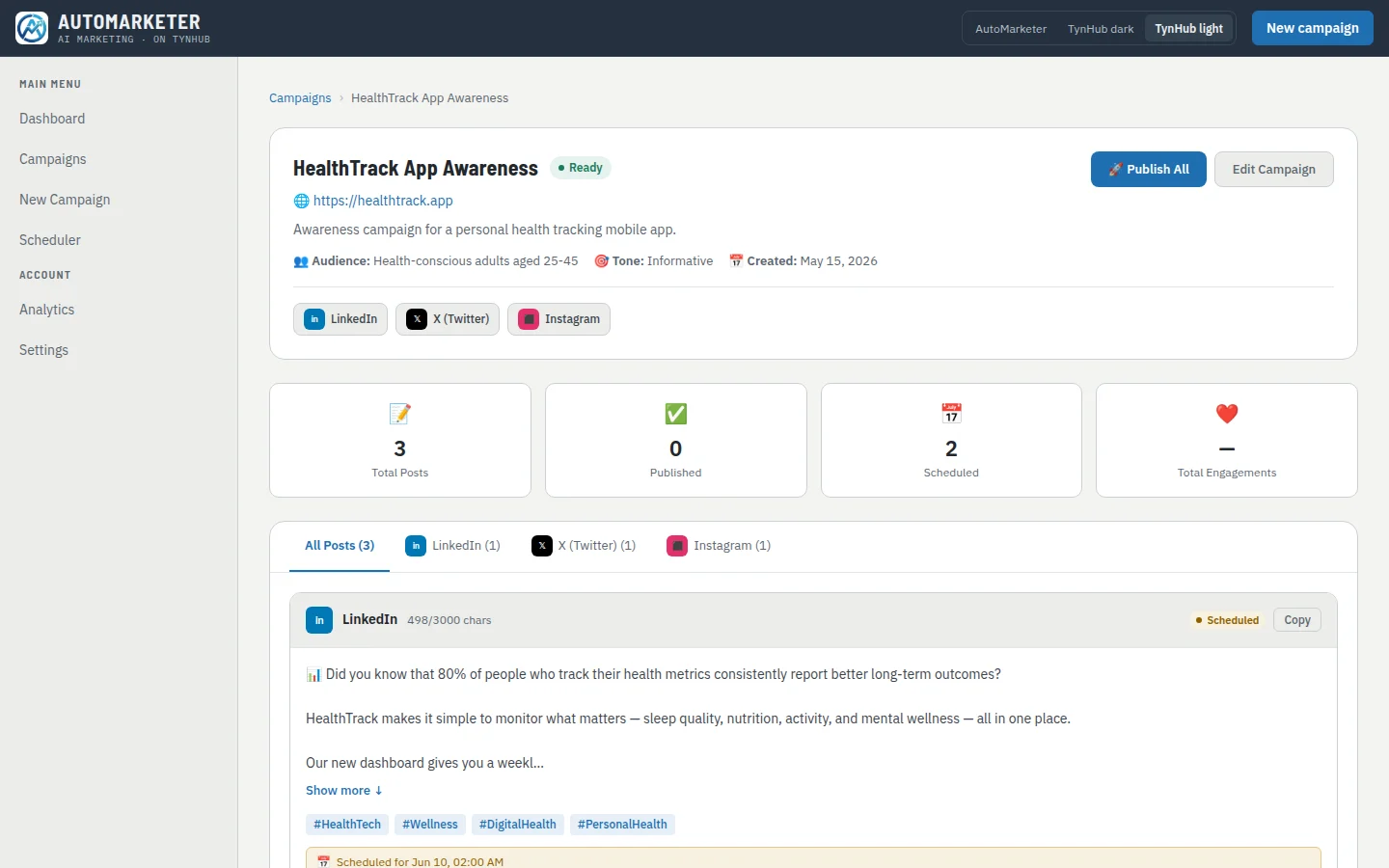Switch to the Instagram (1) tab

click(x=719, y=546)
